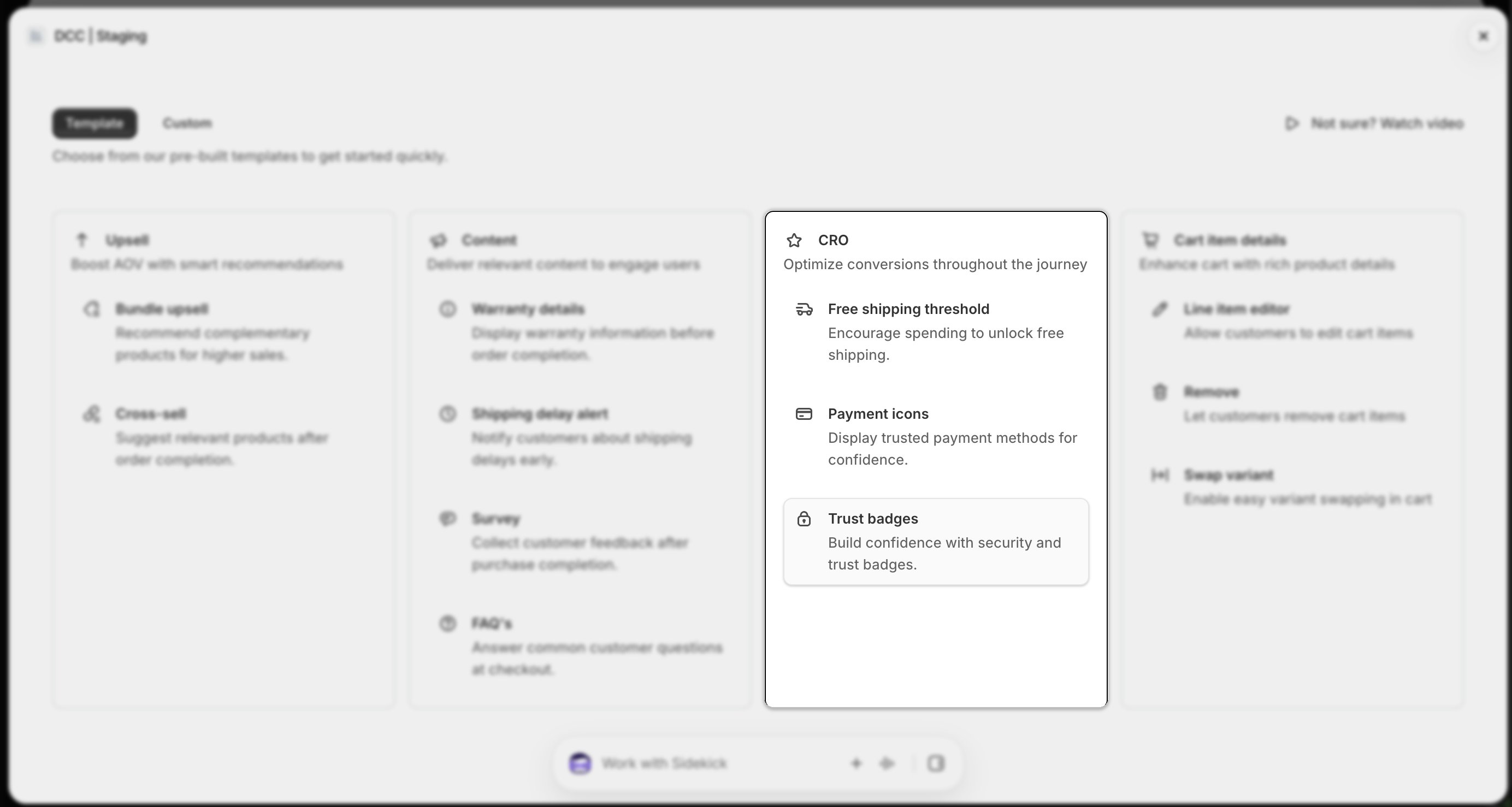Screen dimensions: 1512x807
Task: Choose the Shipping delay alert template
Action: coord(580,437)
